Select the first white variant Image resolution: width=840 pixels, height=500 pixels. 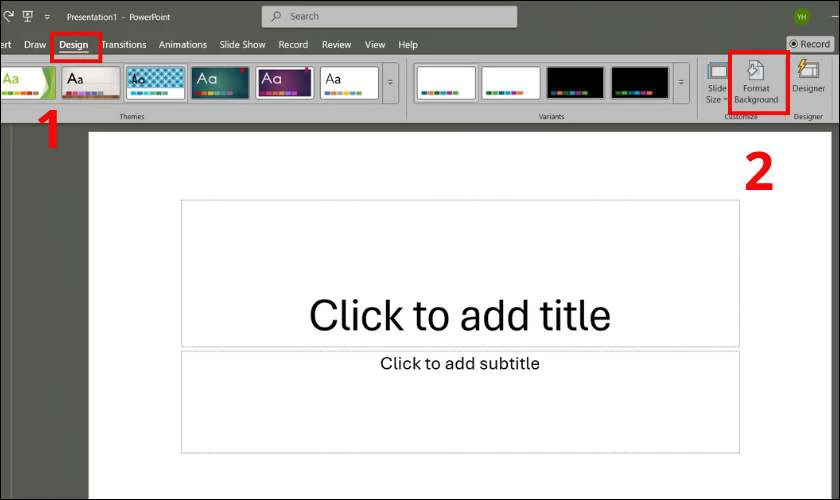point(446,83)
